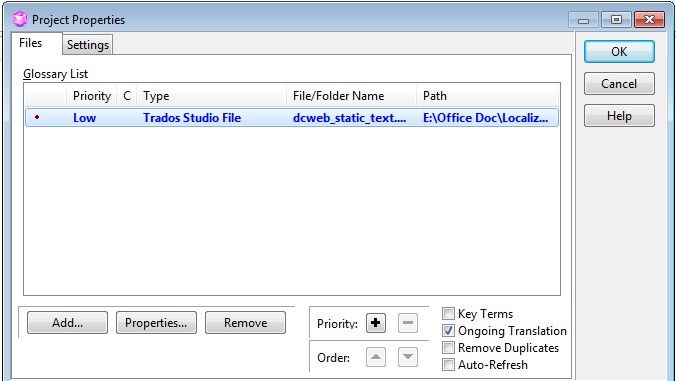Sort by Type column header
Viewport: 676px width, 381px height.
tap(211, 96)
